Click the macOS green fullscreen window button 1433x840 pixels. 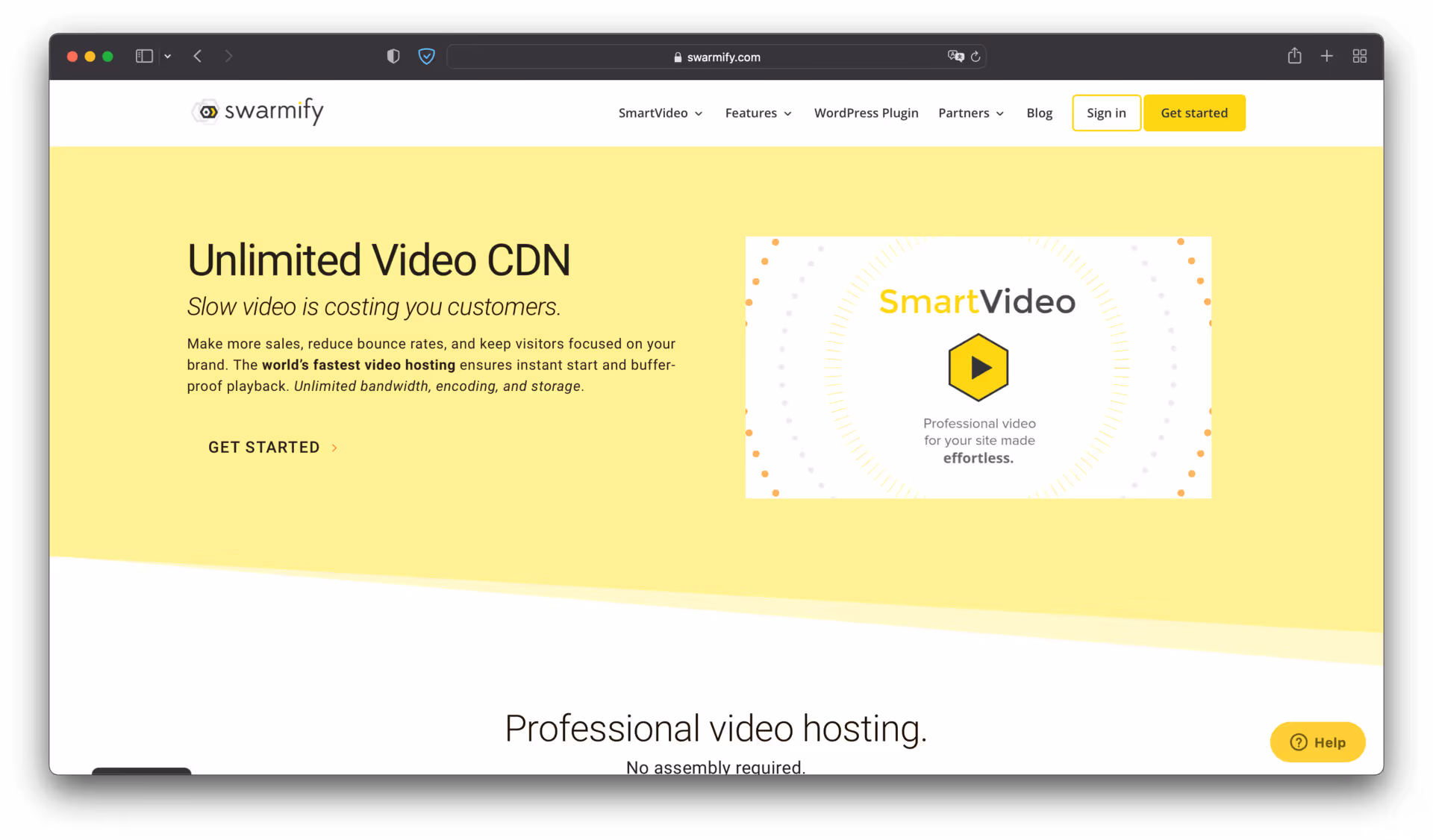tap(107, 56)
